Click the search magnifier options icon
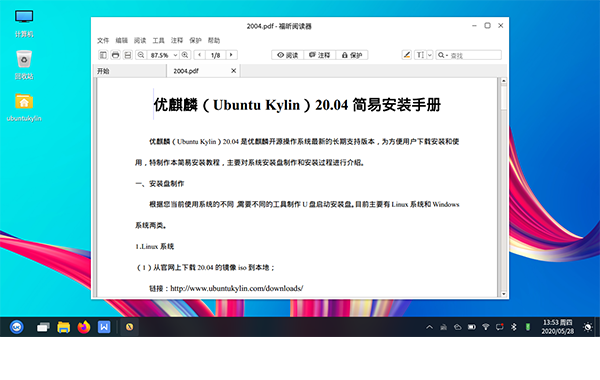 pos(442,55)
